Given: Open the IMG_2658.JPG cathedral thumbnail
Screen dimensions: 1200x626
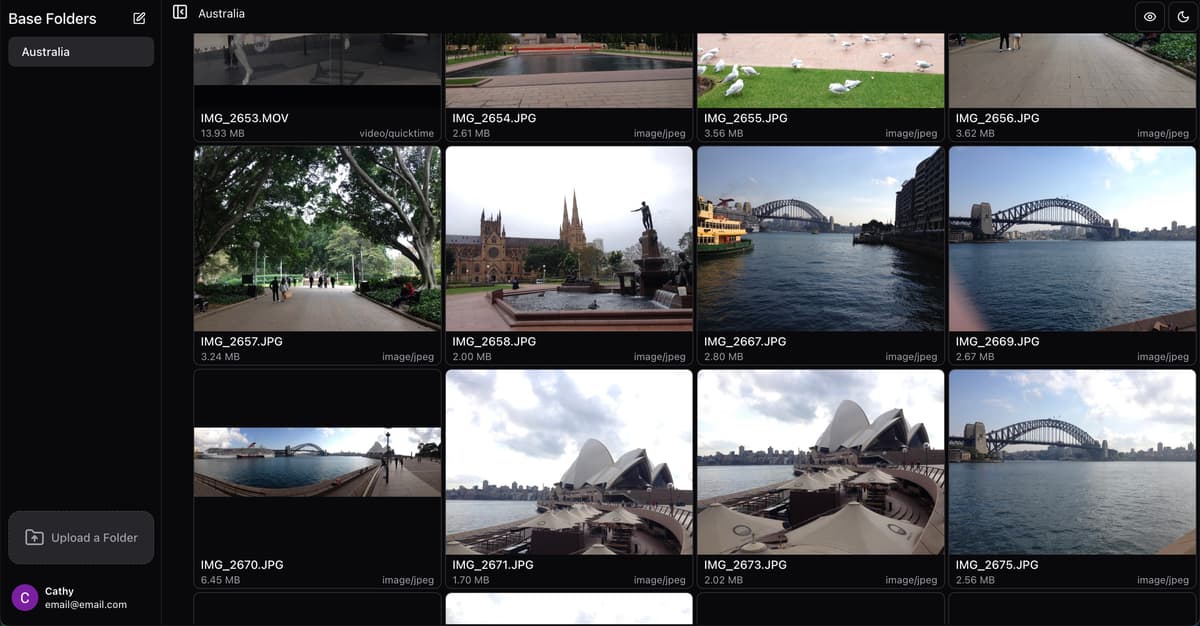Looking at the screenshot, I should pyautogui.click(x=569, y=239).
